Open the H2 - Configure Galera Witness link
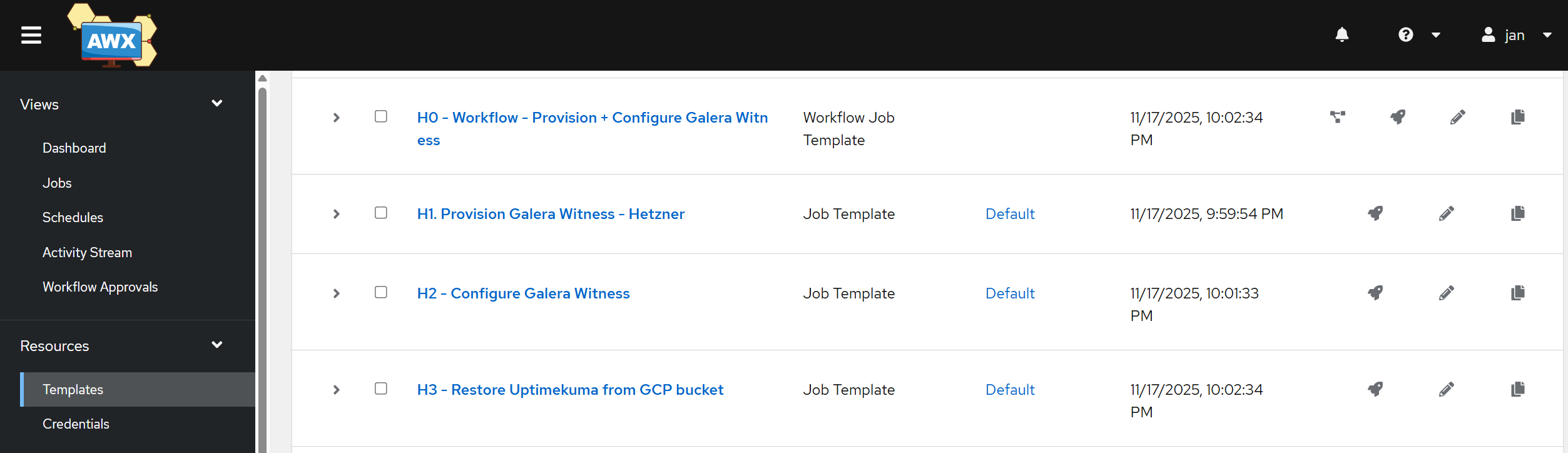1568x453 pixels. point(523,293)
